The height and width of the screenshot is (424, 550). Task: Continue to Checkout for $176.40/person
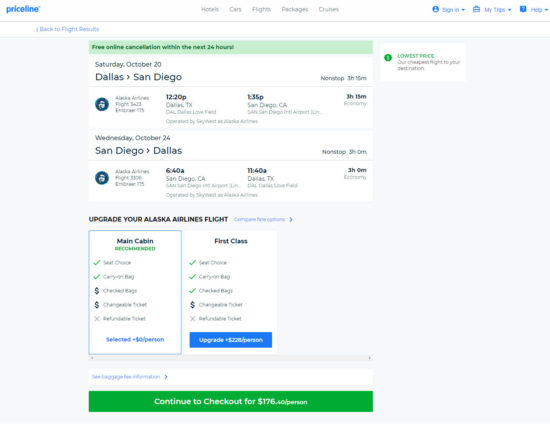point(231,402)
